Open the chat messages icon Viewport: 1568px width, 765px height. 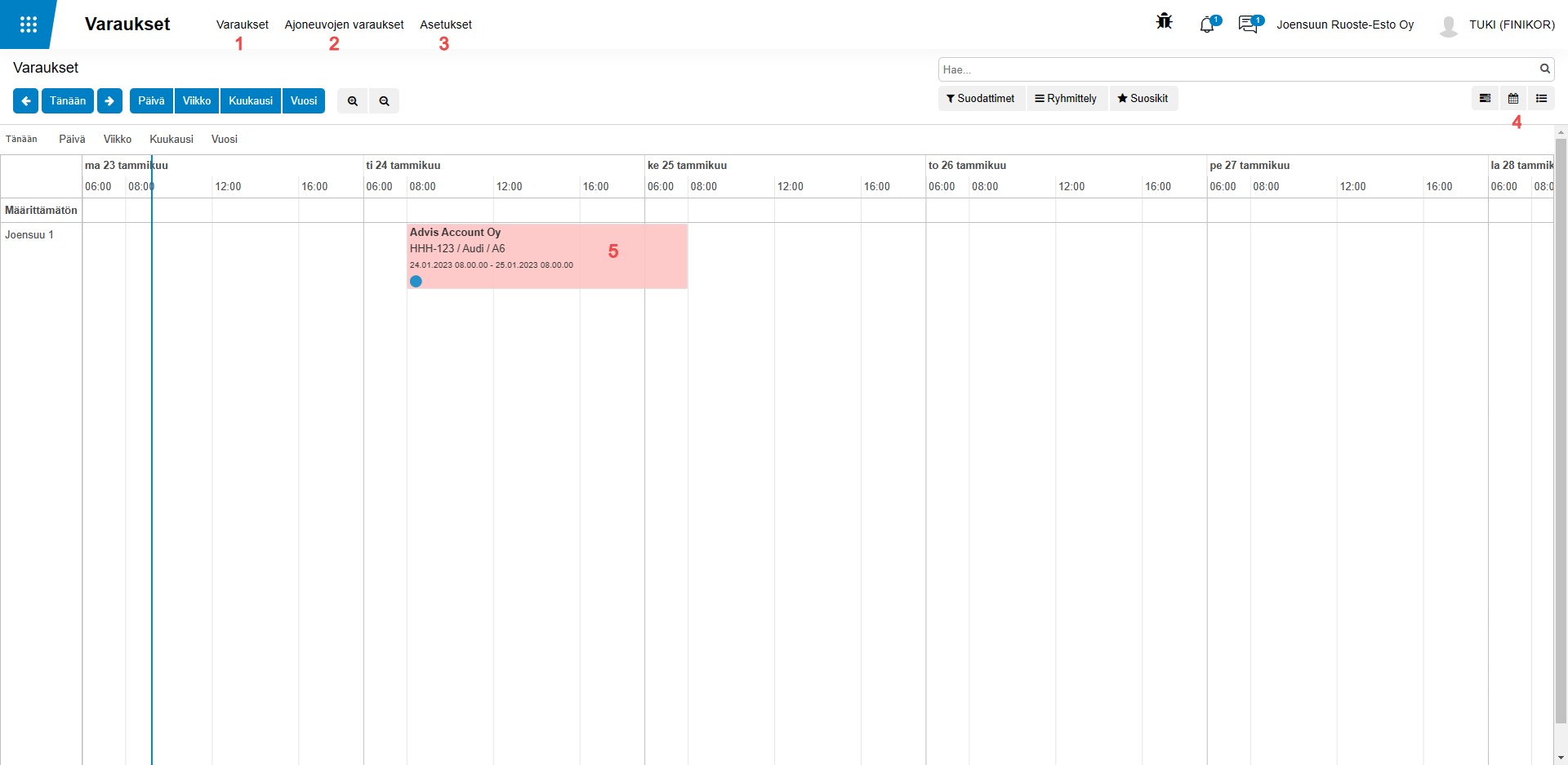click(x=1248, y=24)
